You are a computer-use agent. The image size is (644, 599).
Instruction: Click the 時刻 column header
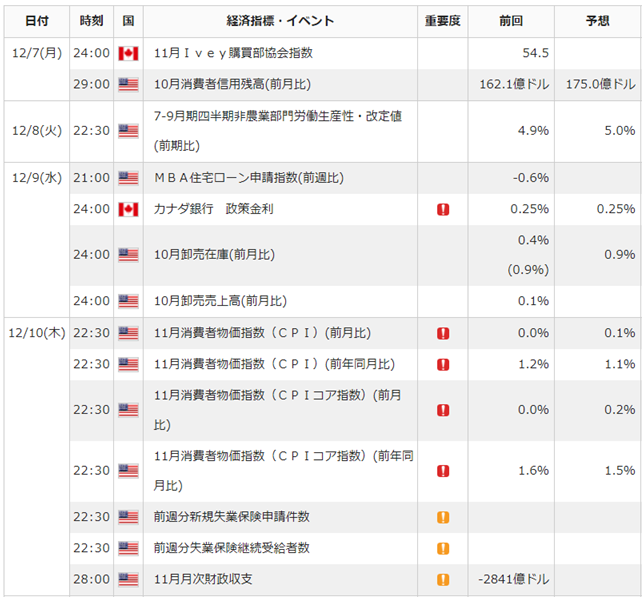[x=91, y=21]
